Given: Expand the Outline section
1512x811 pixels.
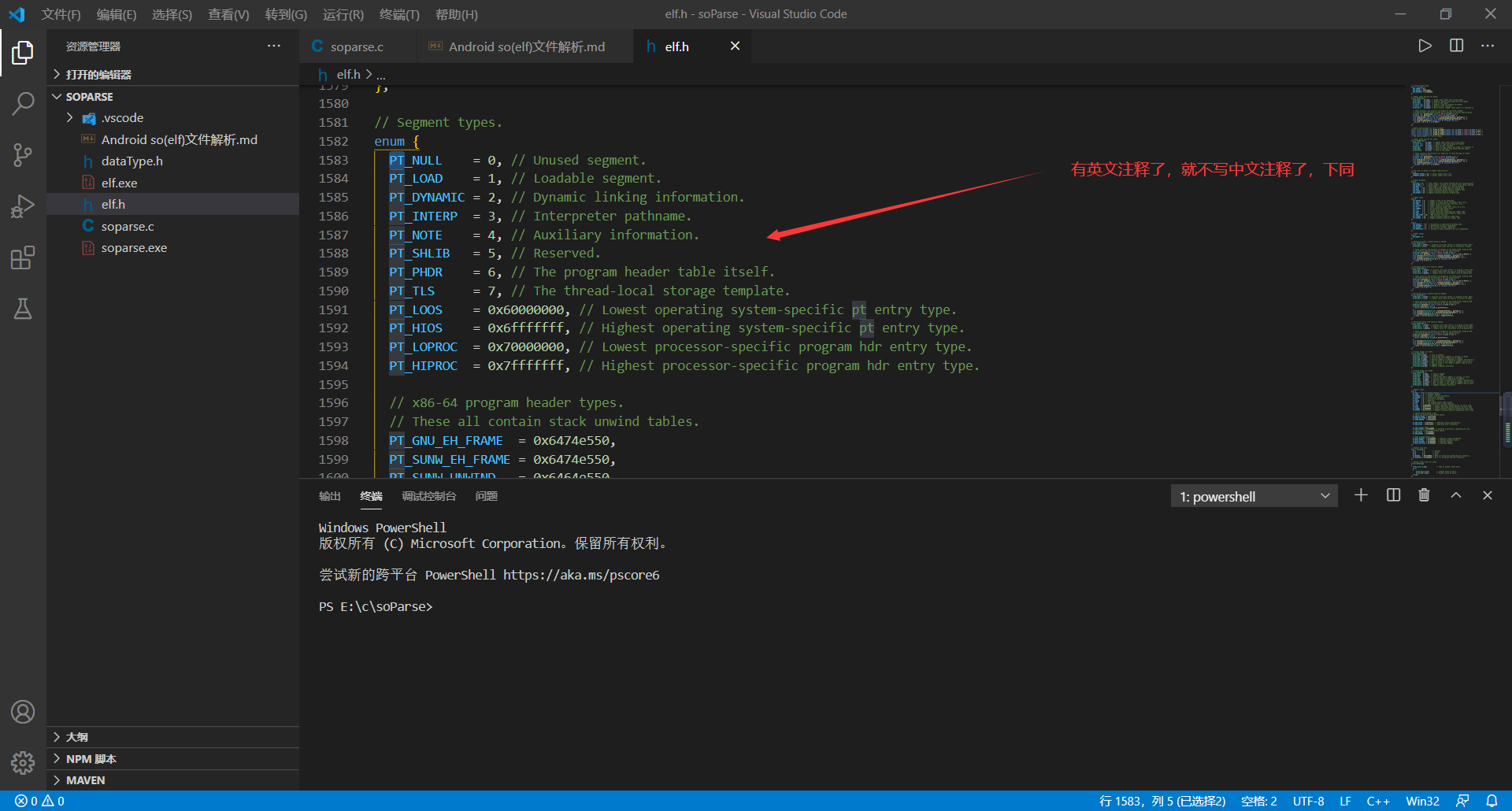Looking at the screenshot, I should (x=173, y=737).
